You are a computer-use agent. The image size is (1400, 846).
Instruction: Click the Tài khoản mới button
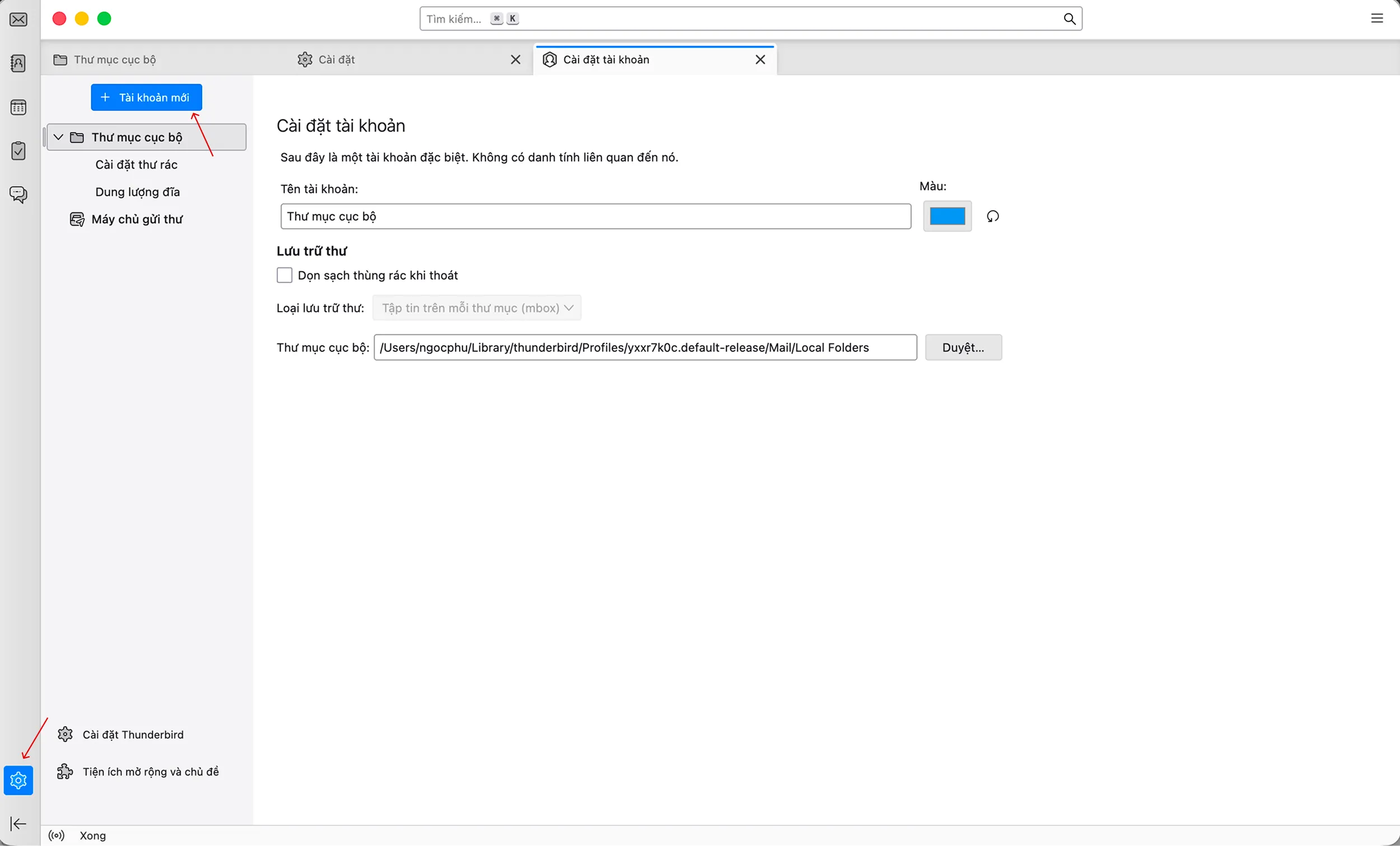(146, 97)
